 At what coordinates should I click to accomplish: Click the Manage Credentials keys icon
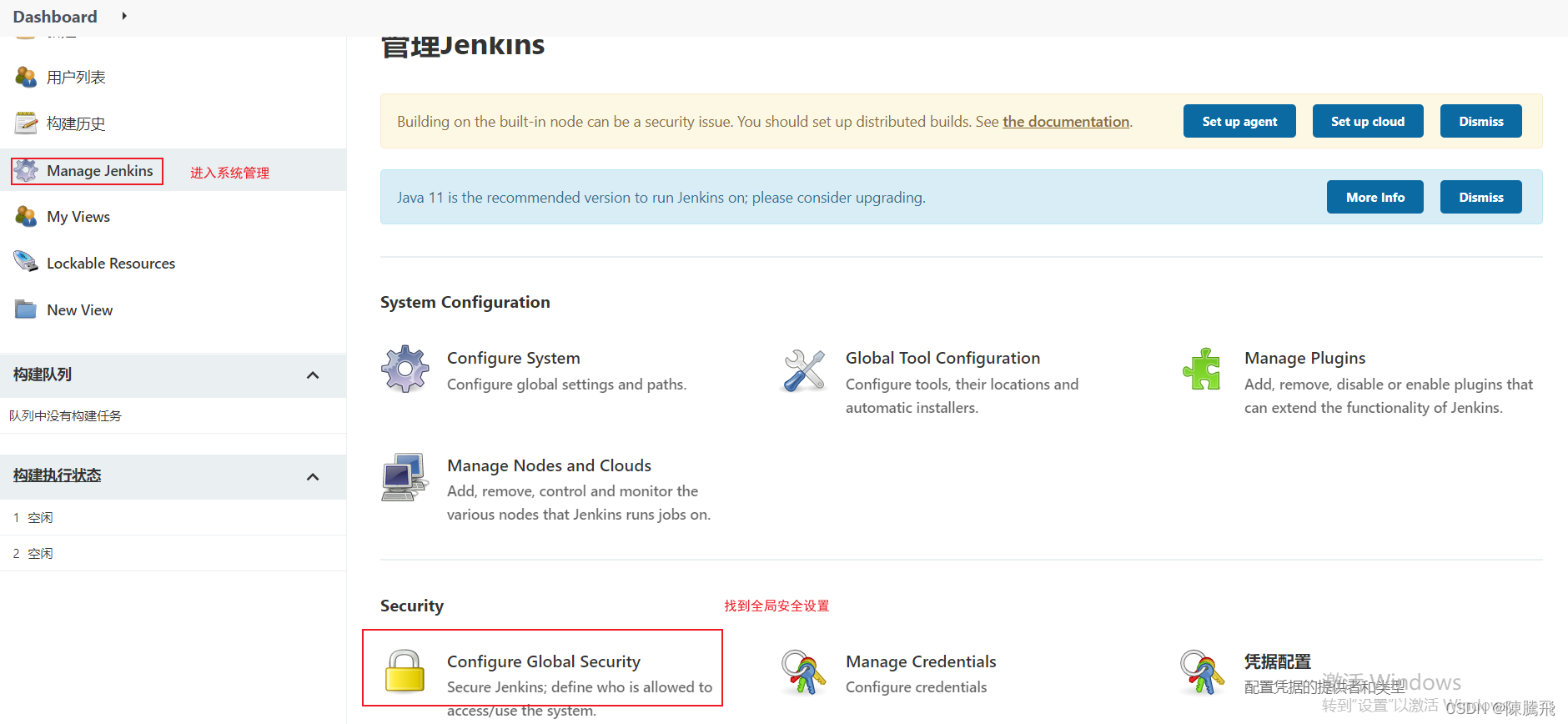click(x=804, y=672)
